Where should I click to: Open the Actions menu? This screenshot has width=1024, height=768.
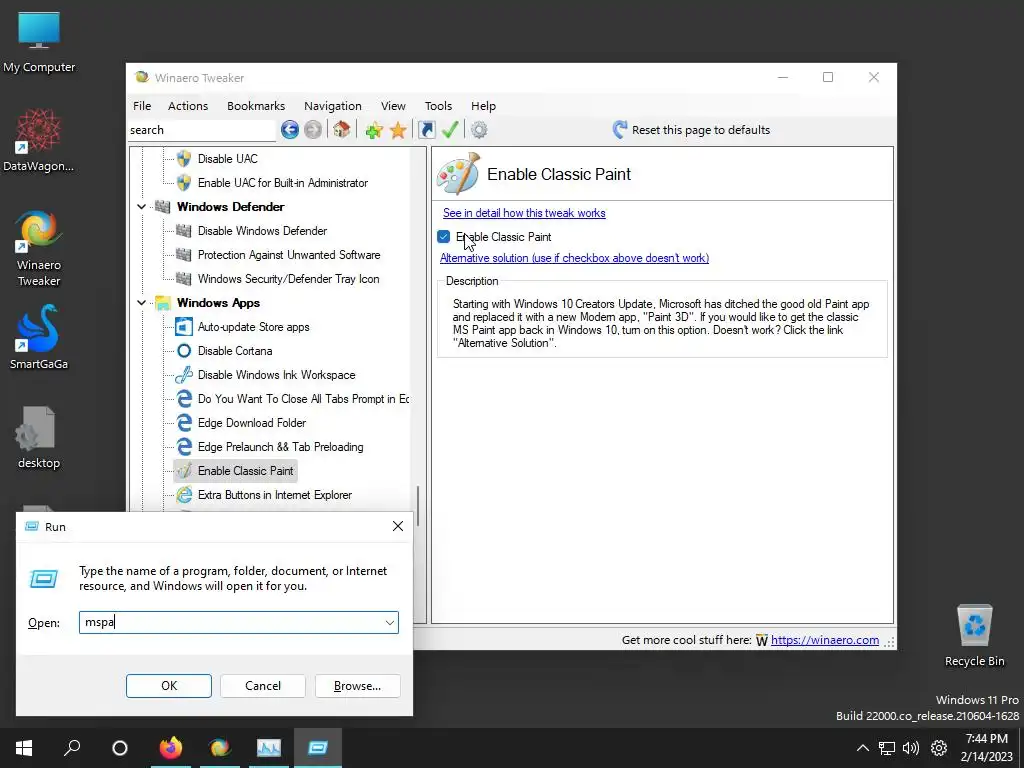(188, 106)
